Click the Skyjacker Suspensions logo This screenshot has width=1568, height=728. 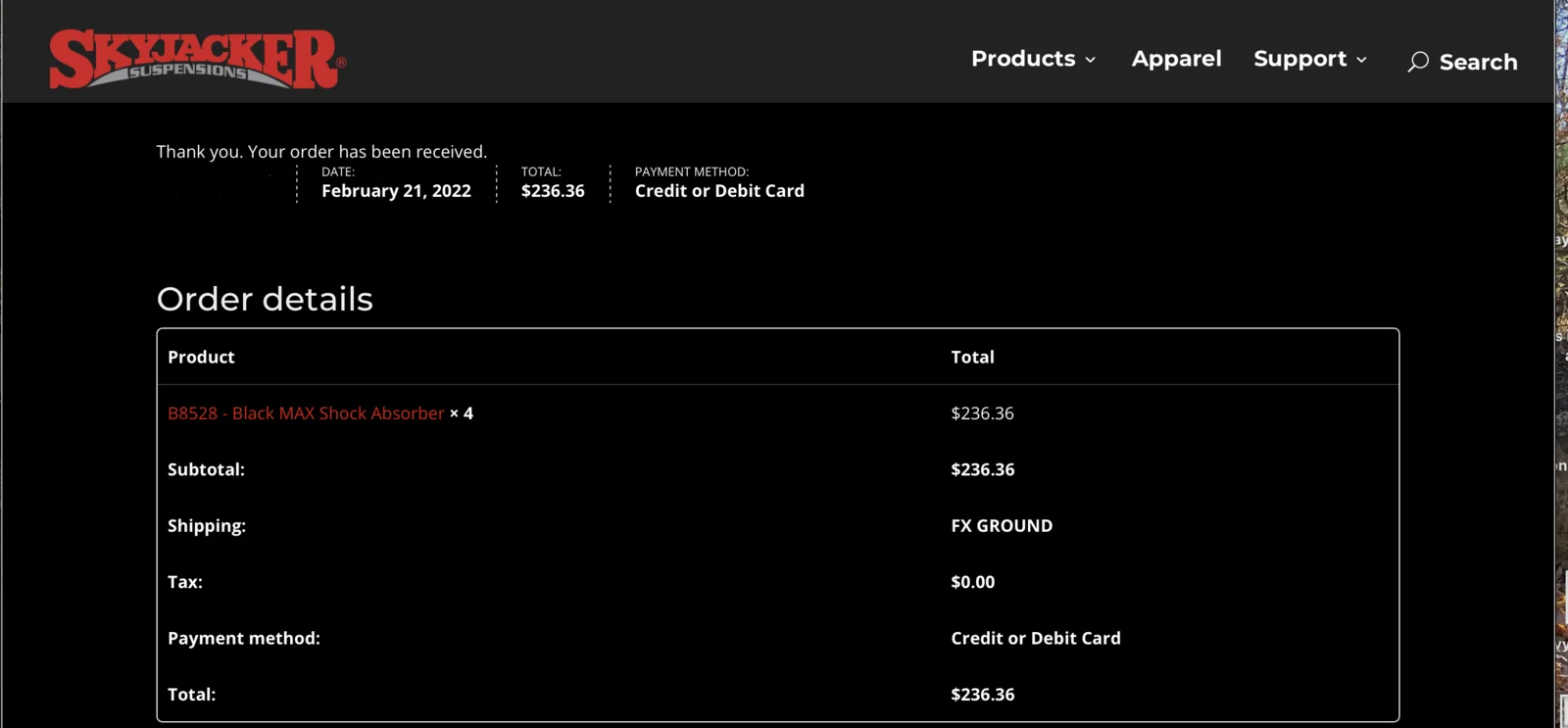[197, 60]
